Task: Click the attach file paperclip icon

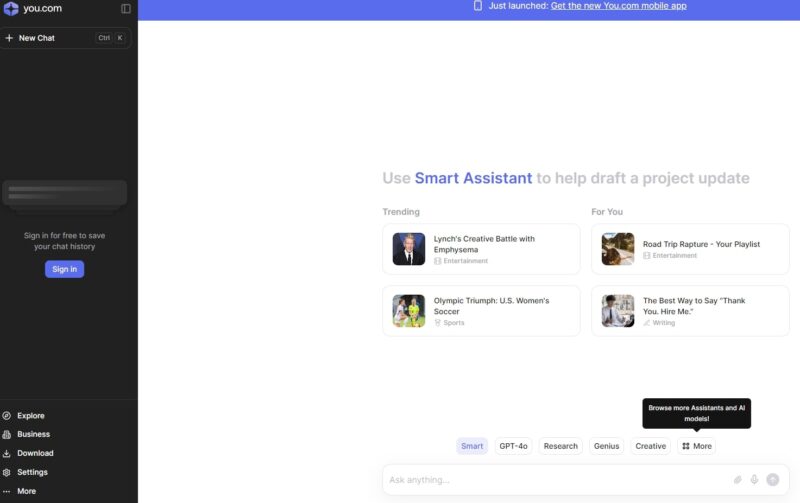Action: click(x=738, y=480)
